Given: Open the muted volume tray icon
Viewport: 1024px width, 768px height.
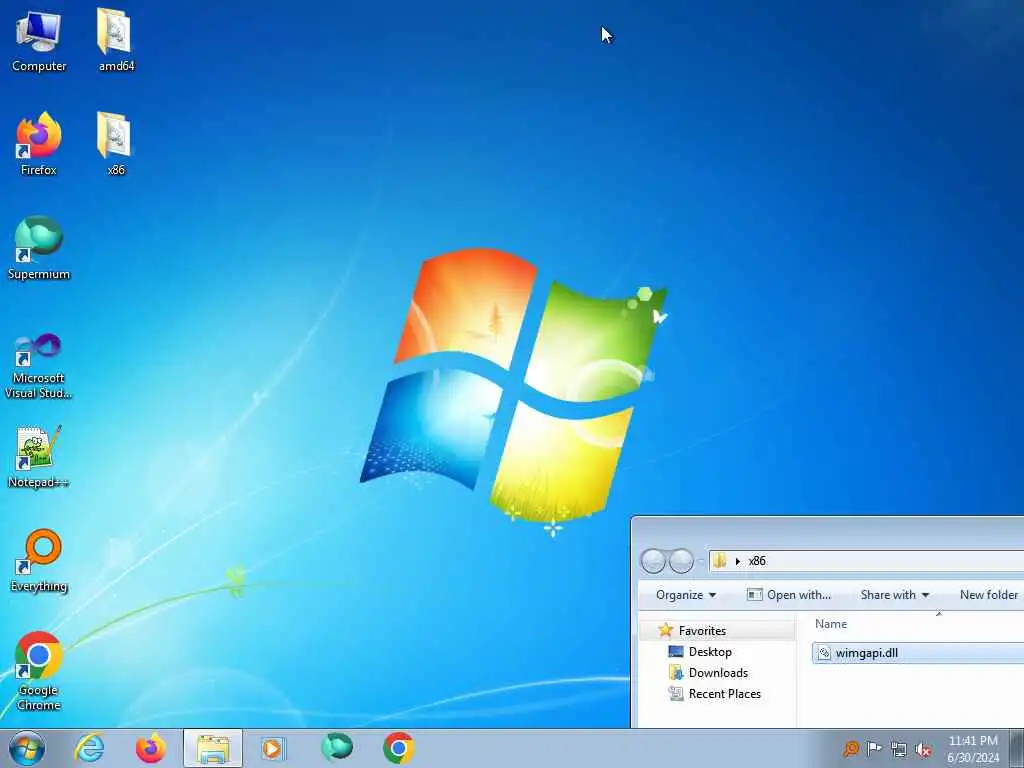Looking at the screenshot, I should coord(923,749).
